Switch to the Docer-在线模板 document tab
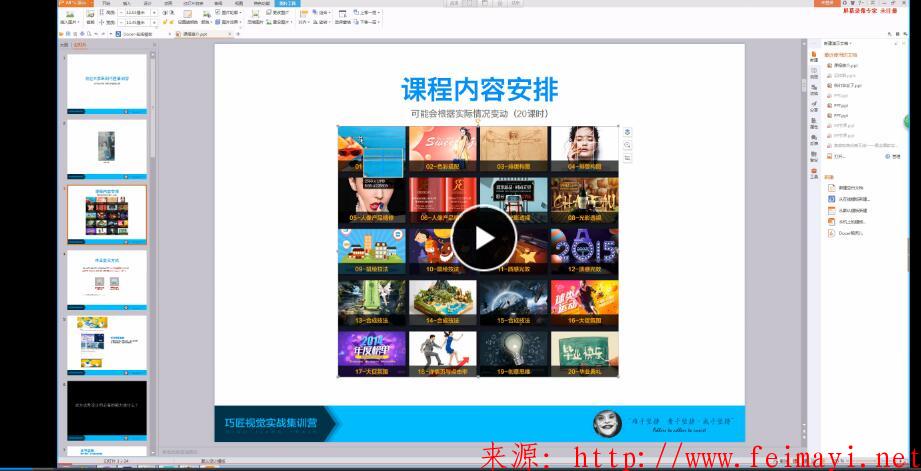921x471 pixels. (144, 33)
